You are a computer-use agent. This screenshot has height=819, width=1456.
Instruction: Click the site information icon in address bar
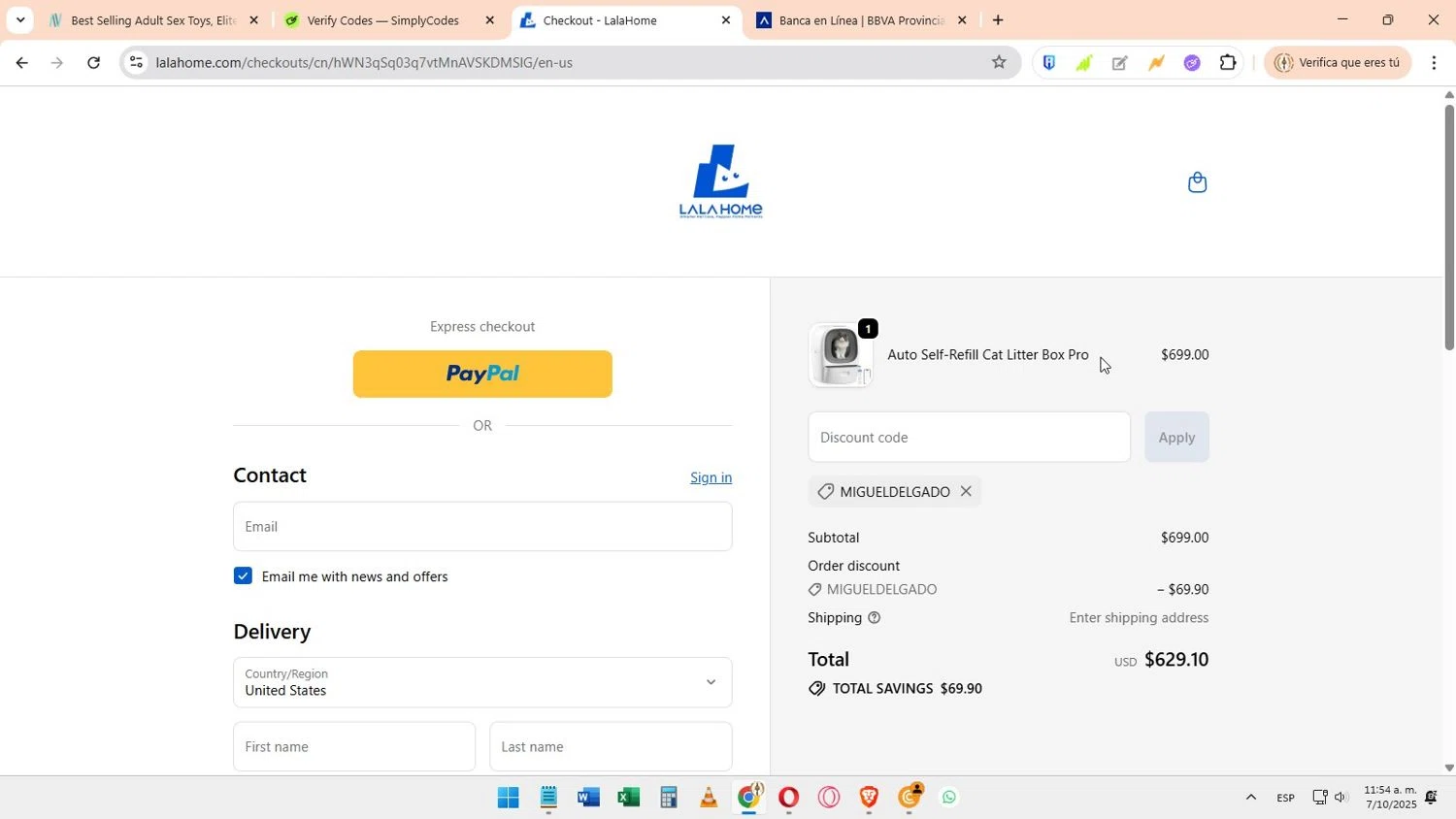(x=136, y=62)
